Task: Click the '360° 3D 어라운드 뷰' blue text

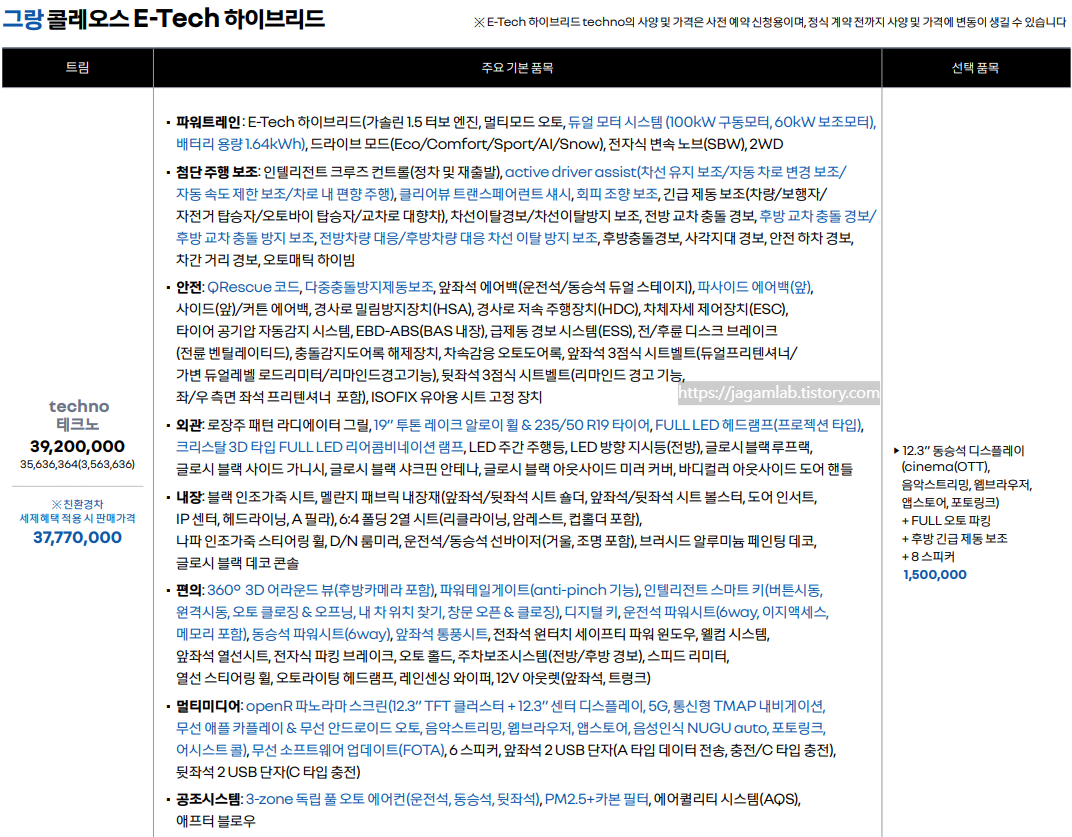Action: click(269, 590)
